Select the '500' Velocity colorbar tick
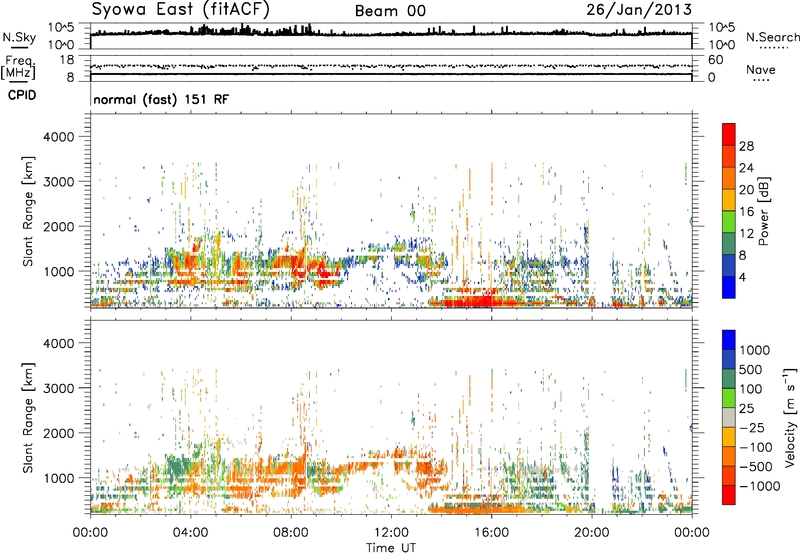Screen dimensions: 800x554 pos(751,369)
